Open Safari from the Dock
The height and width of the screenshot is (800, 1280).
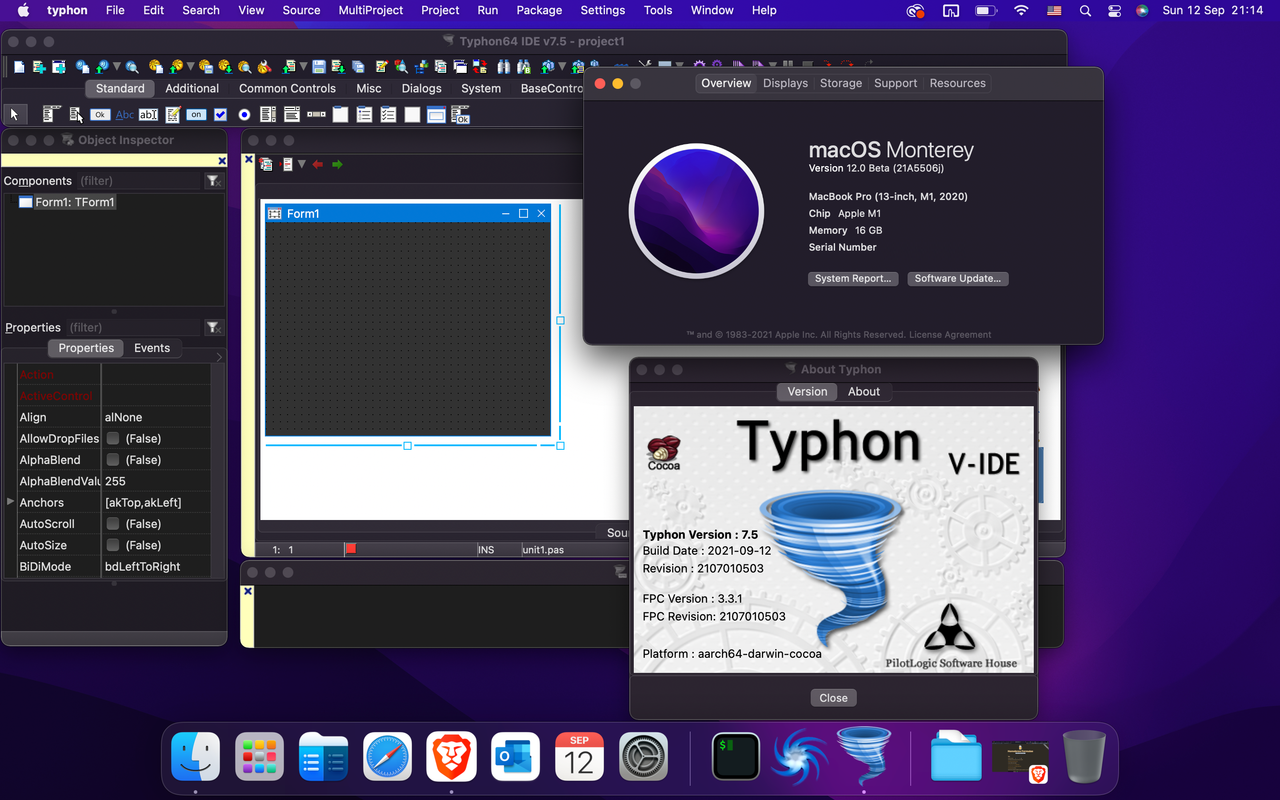(x=387, y=756)
